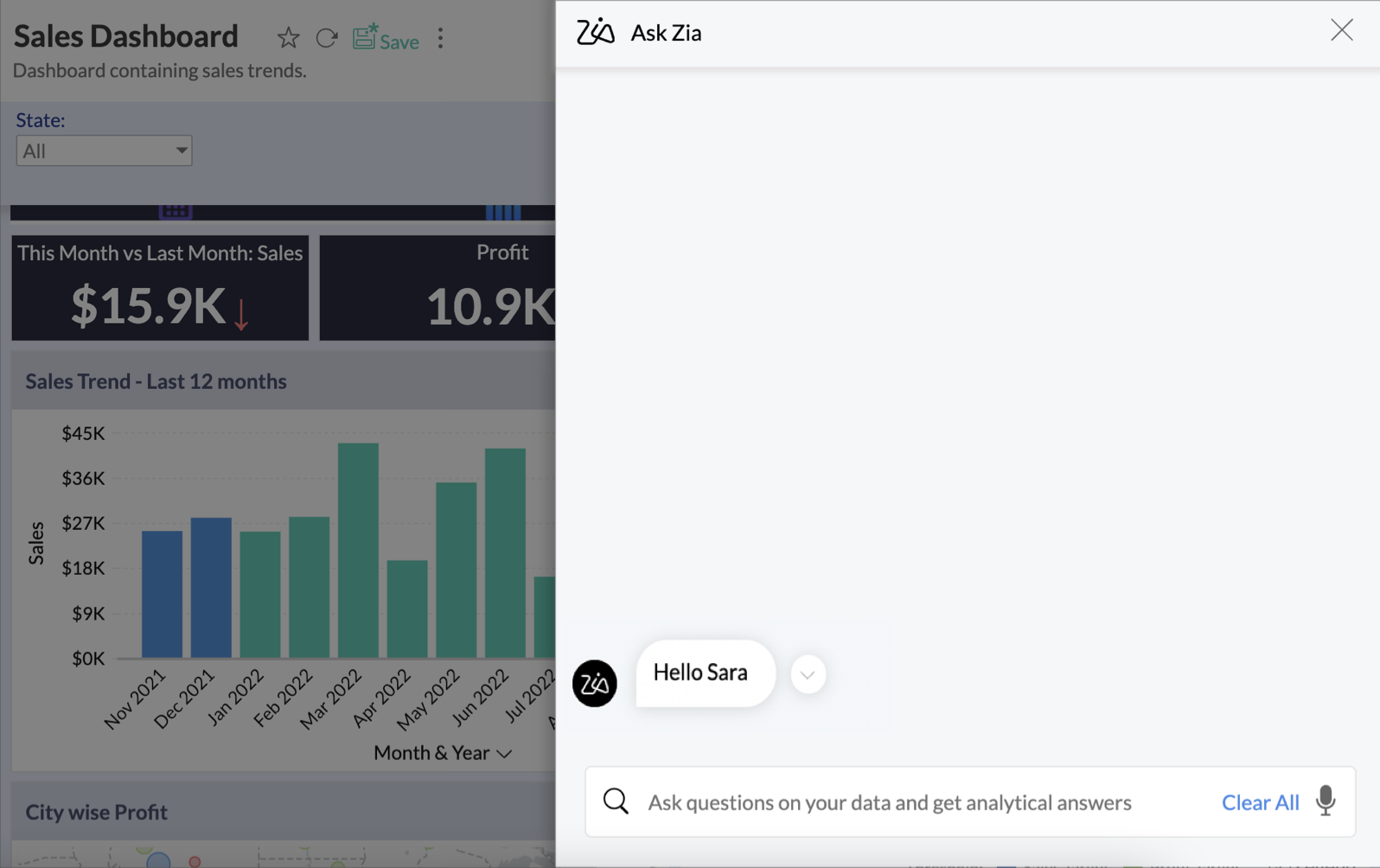
Task: Favorite the dashboard using the star icon
Action: pos(288,38)
